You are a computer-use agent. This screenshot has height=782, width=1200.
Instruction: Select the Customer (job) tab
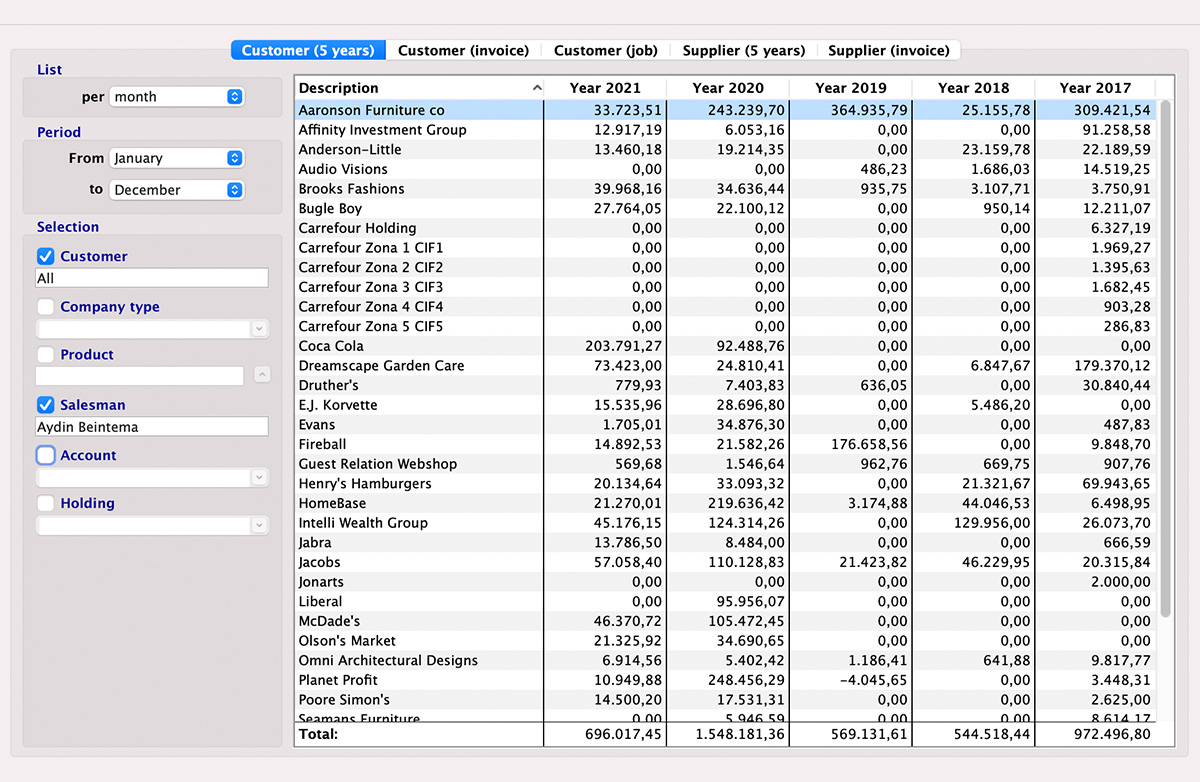click(x=605, y=50)
